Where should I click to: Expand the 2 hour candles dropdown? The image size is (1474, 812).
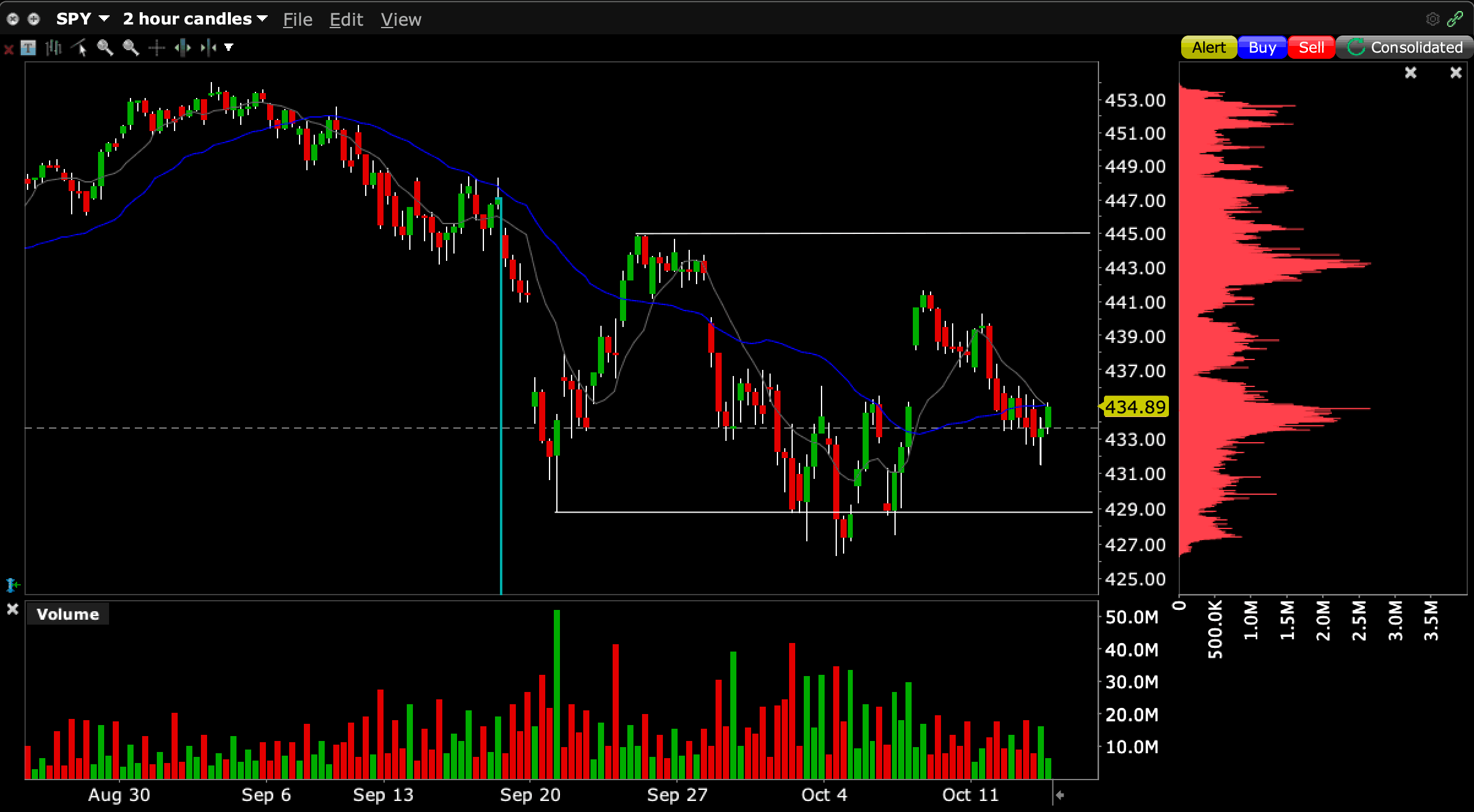click(x=195, y=19)
